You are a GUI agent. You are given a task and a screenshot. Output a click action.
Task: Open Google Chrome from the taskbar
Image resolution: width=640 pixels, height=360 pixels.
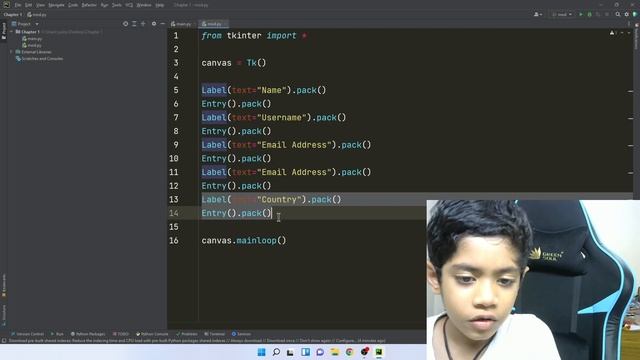(x=349, y=352)
